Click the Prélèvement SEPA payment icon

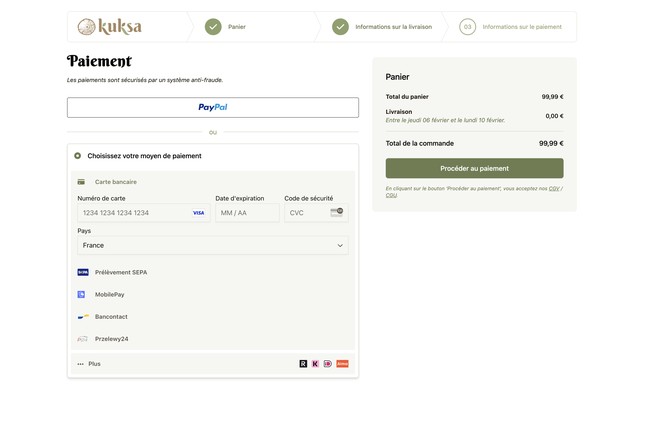coord(82,272)
